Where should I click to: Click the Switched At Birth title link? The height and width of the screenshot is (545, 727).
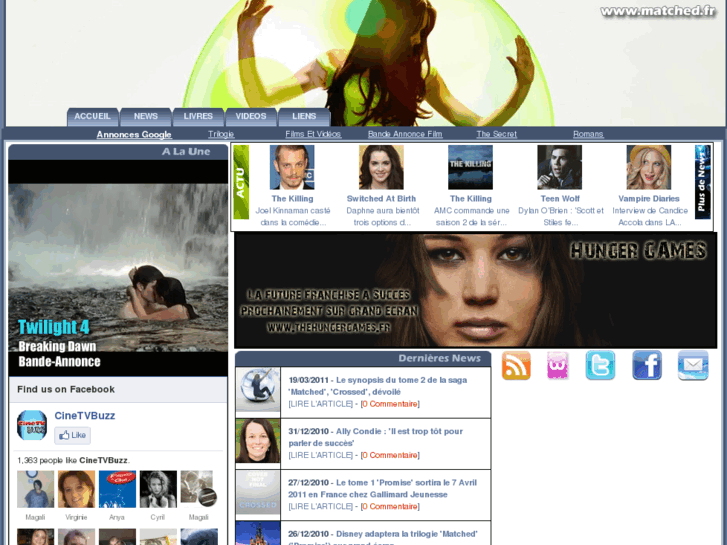click(381, 199)
